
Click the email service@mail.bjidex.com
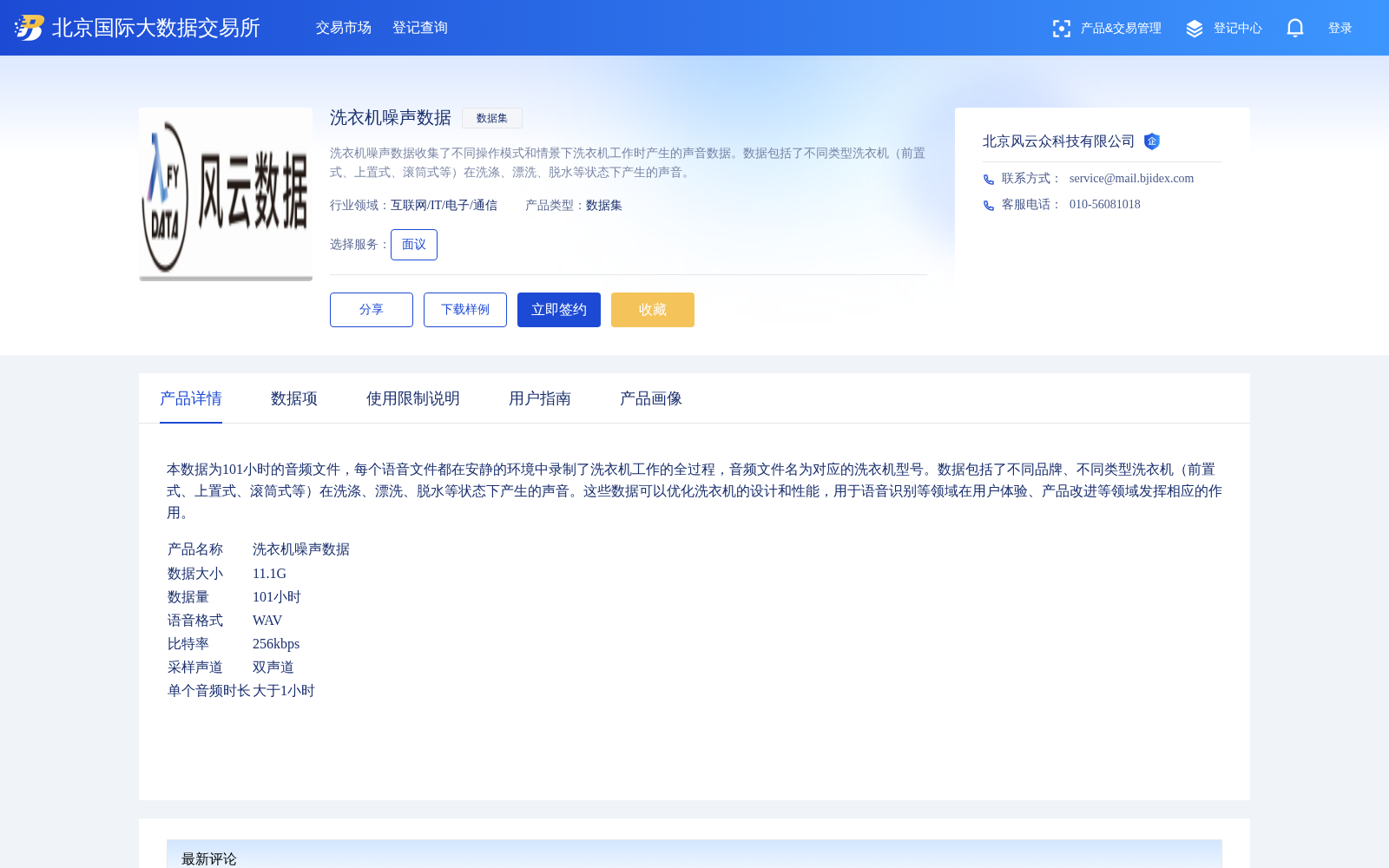pos(1132,179)
